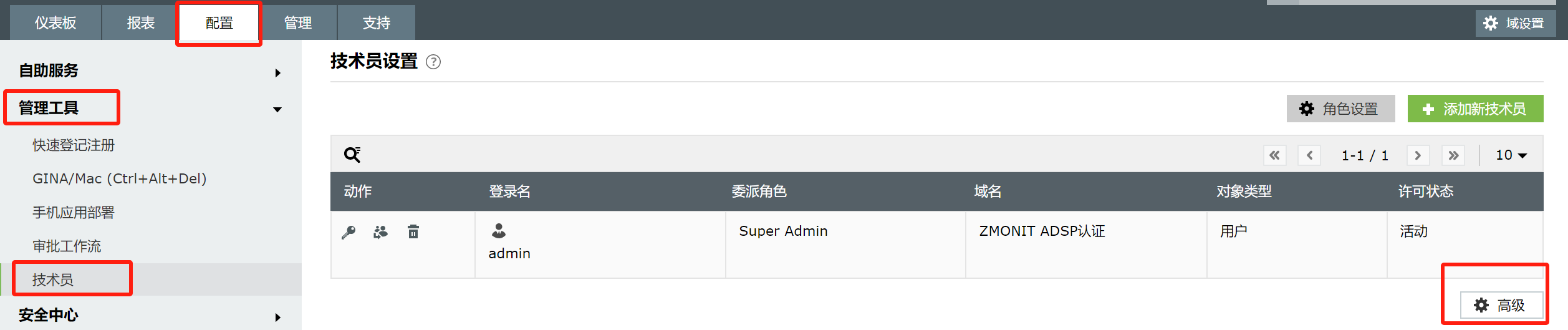The image size is (1568, 330).
Task: Collapse the 管理工具 sidebar section
Action: 277,110
